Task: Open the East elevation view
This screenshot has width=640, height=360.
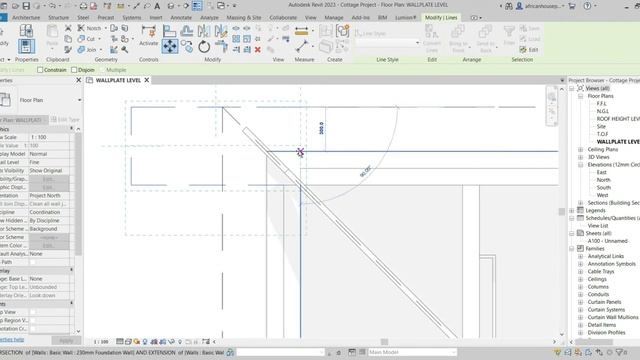Action: coord(602,172)
